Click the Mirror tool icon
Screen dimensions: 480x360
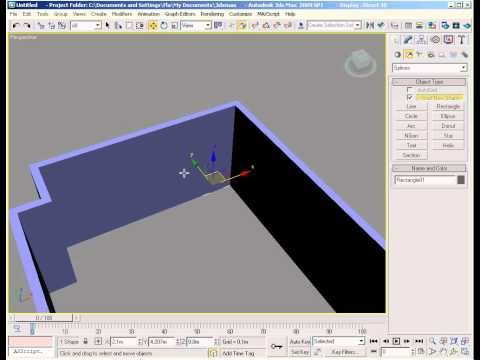pos(370,25)
